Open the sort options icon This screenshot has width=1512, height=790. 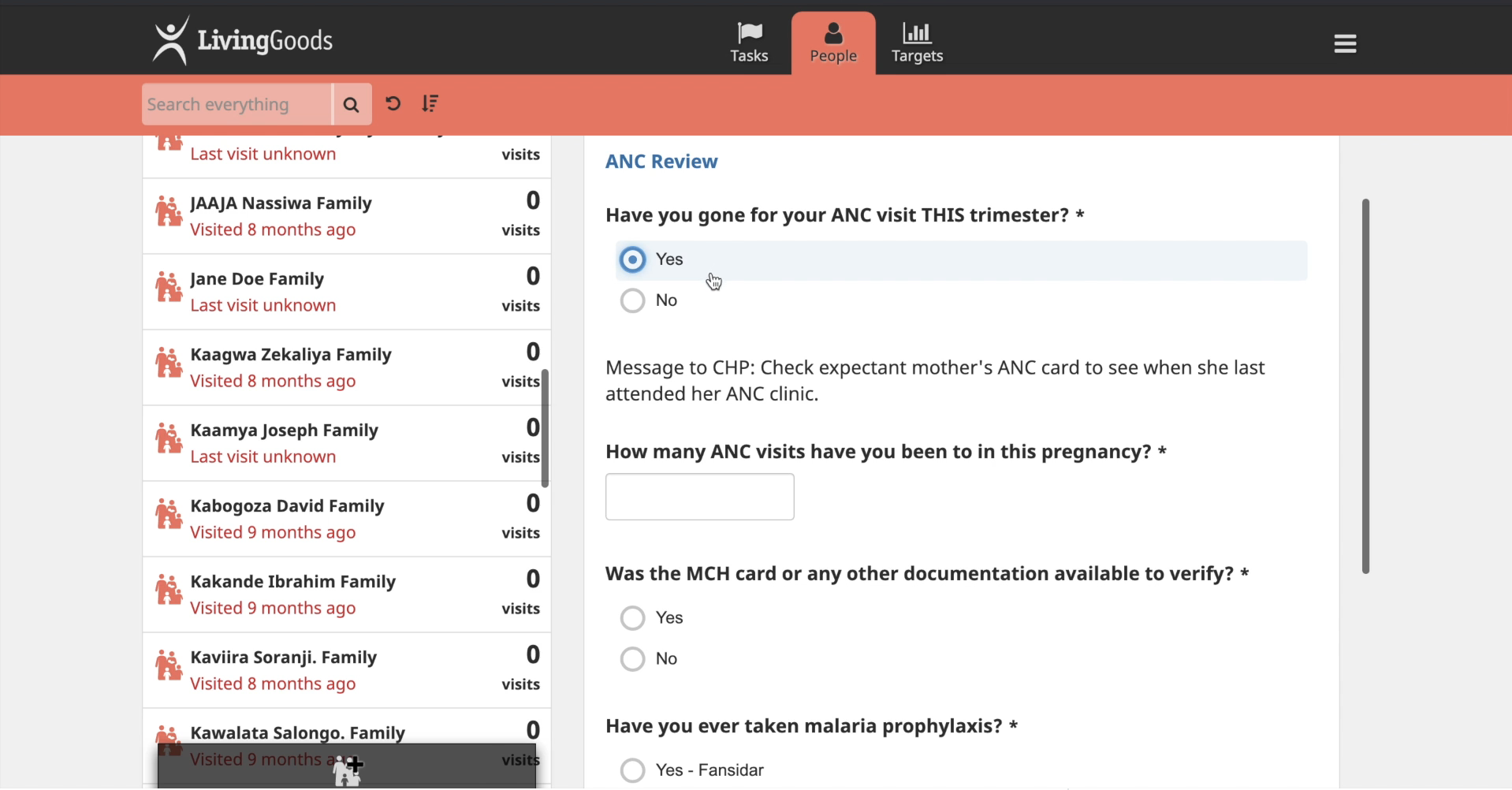click(430, 103)
